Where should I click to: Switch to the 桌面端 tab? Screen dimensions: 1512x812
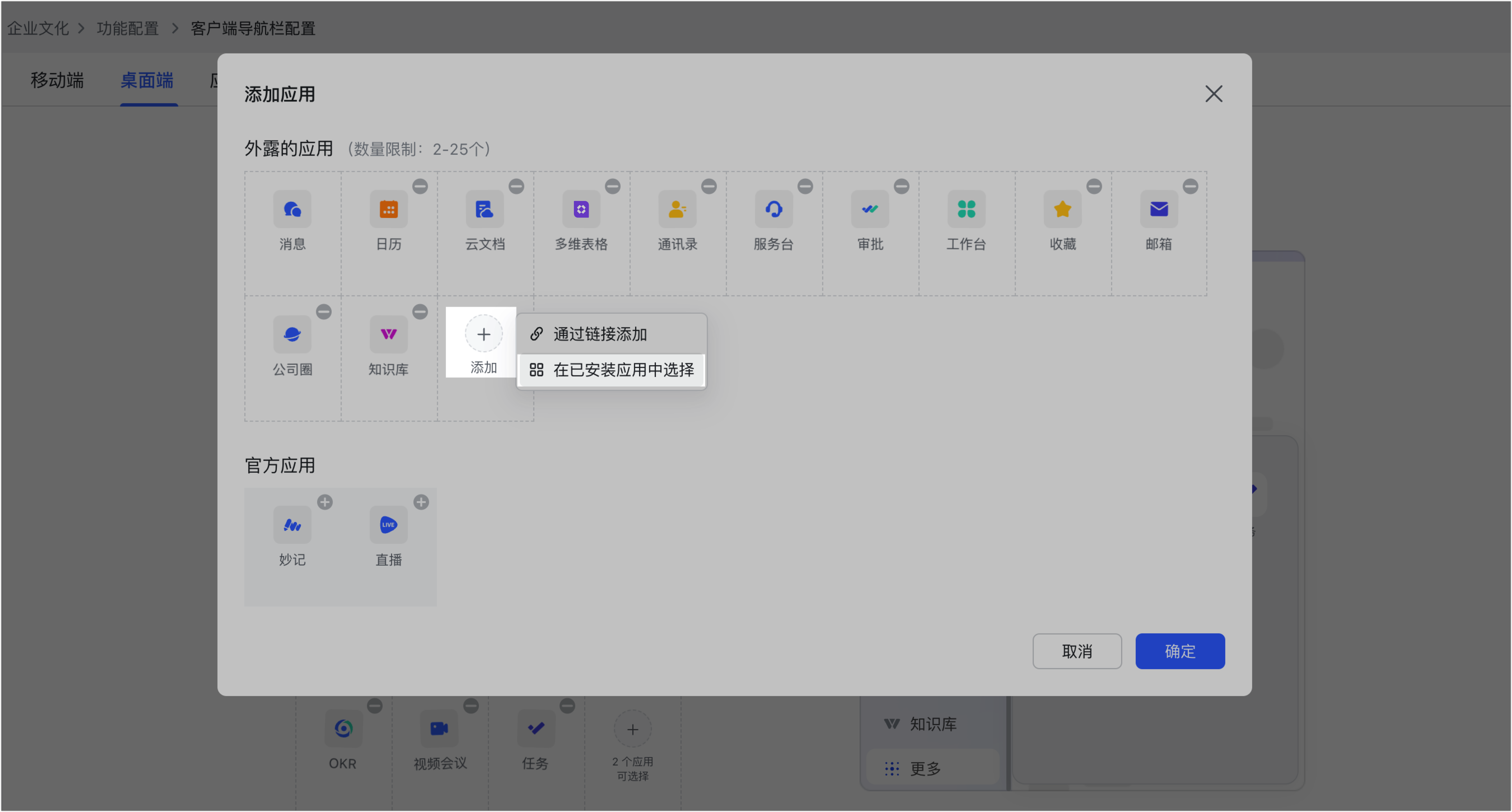pos(147,80)
